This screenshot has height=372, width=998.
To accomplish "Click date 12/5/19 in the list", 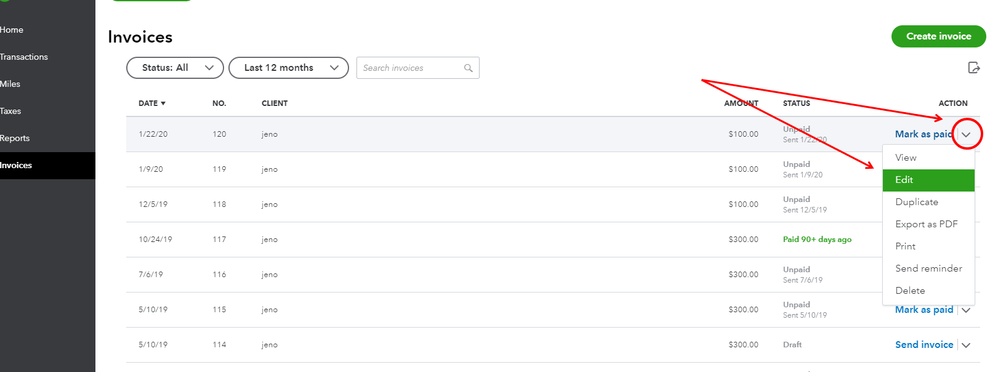I will pyautogui.click(x=153, y=204).
